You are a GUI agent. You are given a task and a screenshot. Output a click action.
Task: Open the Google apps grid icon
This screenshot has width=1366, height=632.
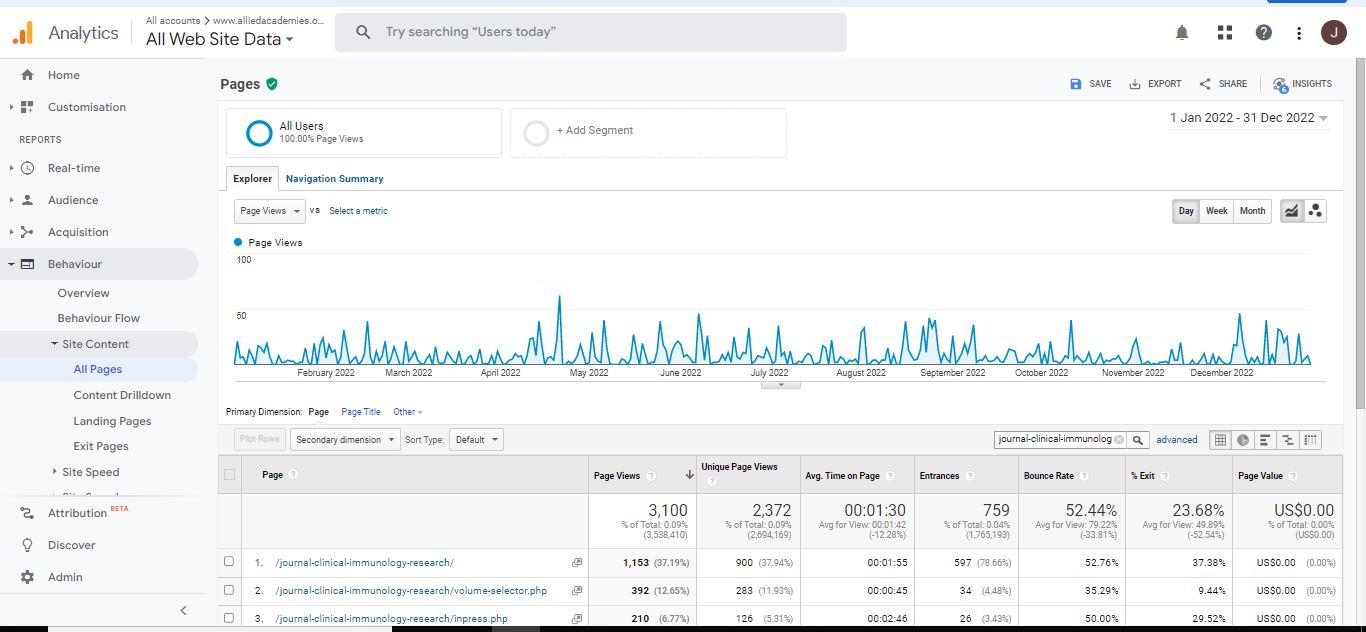click(x=1224, y=33)
